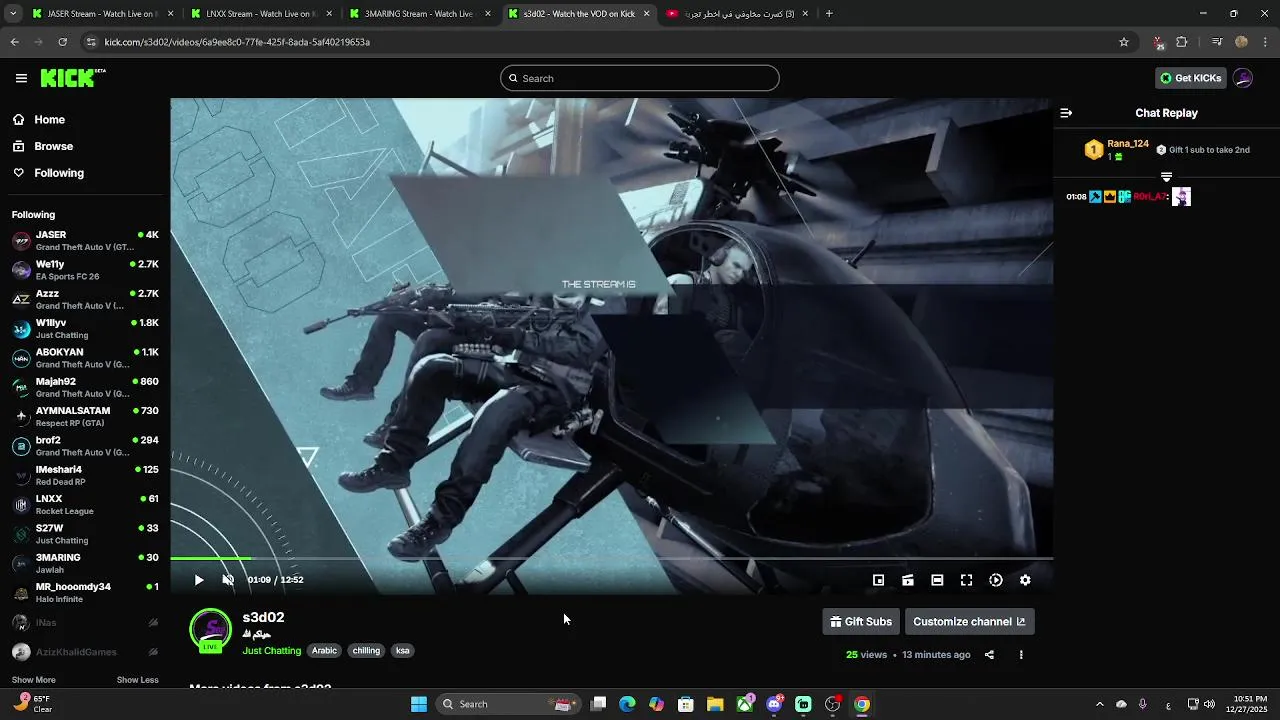
Task: Open the clip creation icon
Action: click(908, 580)
